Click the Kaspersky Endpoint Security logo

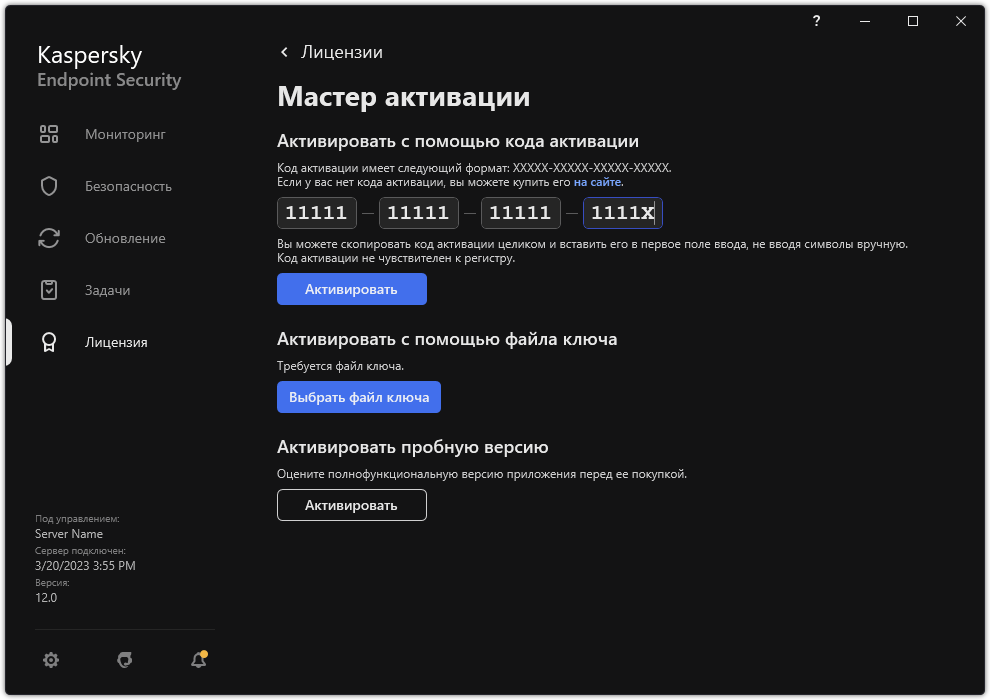(108, 66)
